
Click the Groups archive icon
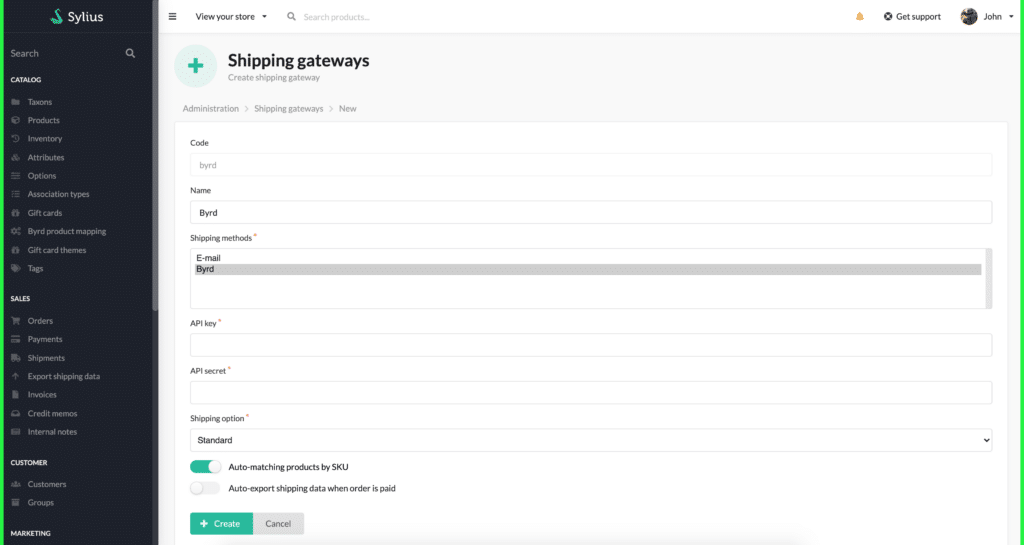point(16,503)
